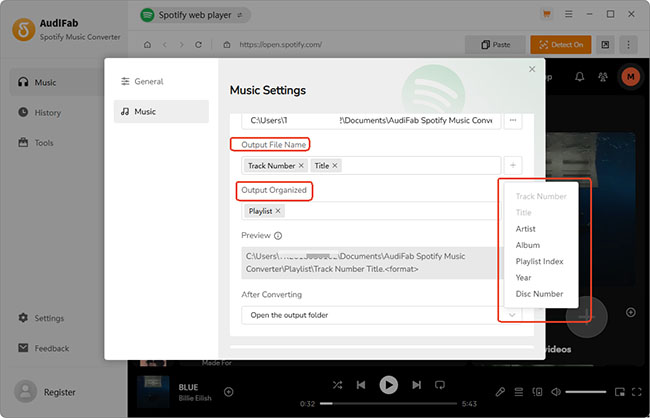The image size is (650, 418).
Task: Open the shopping cart icon in title bar
Action: (547, 14)
